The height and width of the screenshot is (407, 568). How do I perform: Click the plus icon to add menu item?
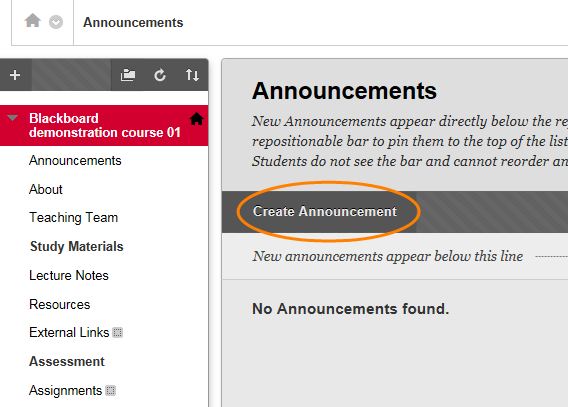15,75
